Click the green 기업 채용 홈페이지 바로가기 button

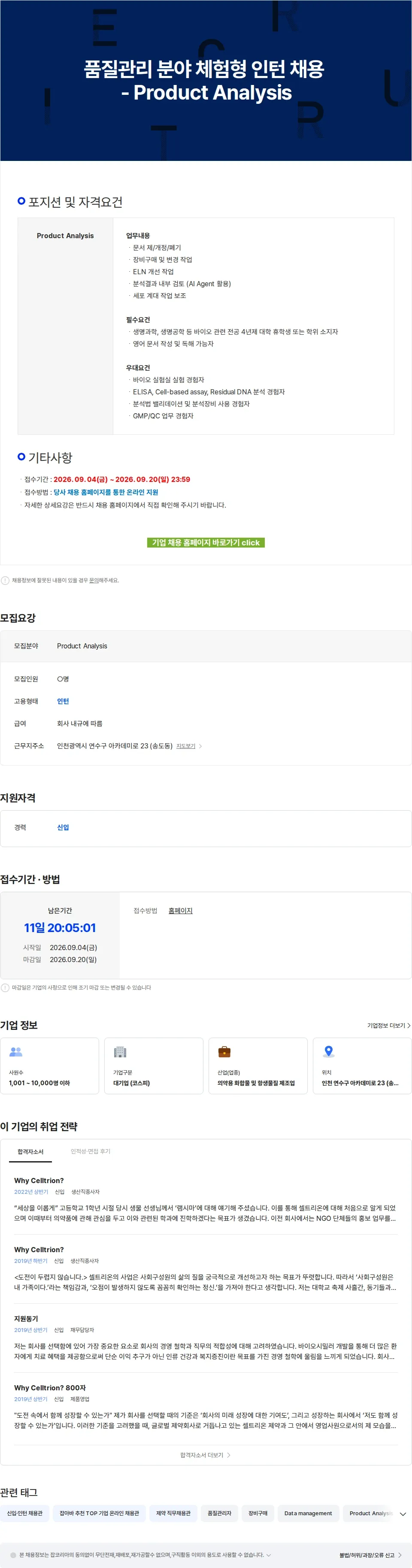point(206,542)
